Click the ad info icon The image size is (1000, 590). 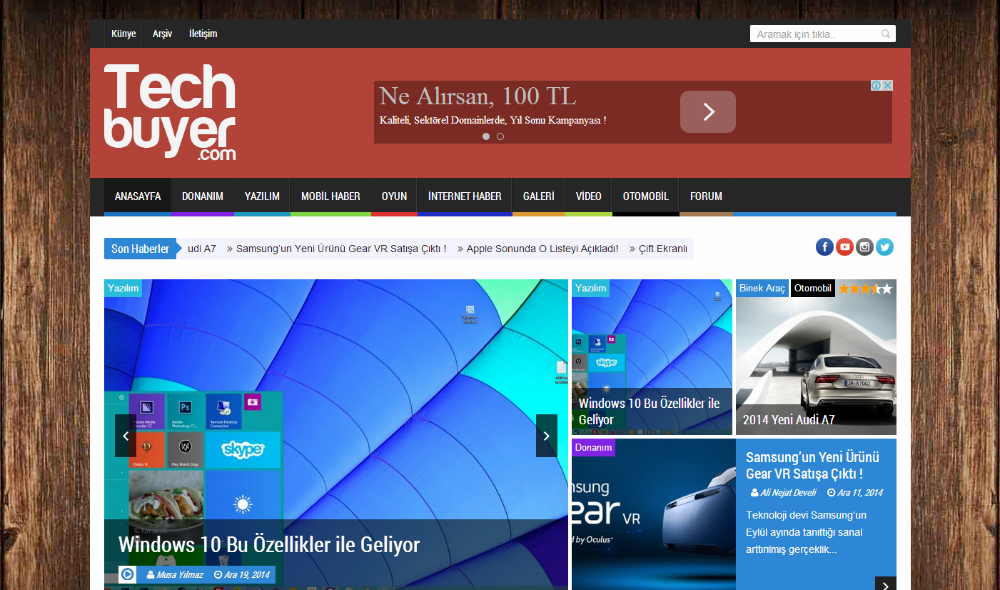click(x=876, y=86)
